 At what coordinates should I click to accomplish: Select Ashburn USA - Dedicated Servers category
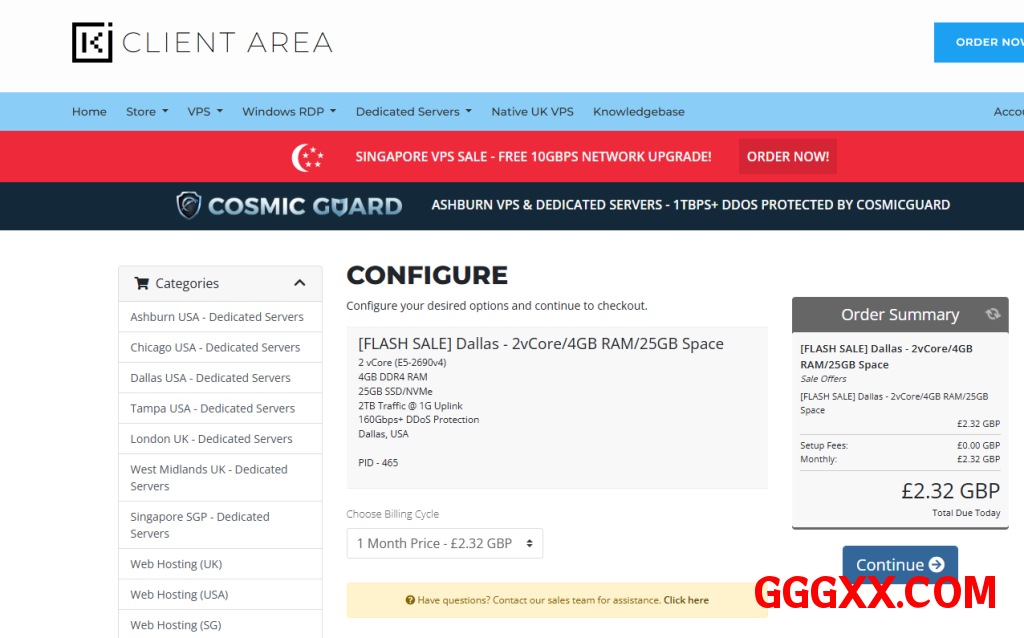(217, 317)
